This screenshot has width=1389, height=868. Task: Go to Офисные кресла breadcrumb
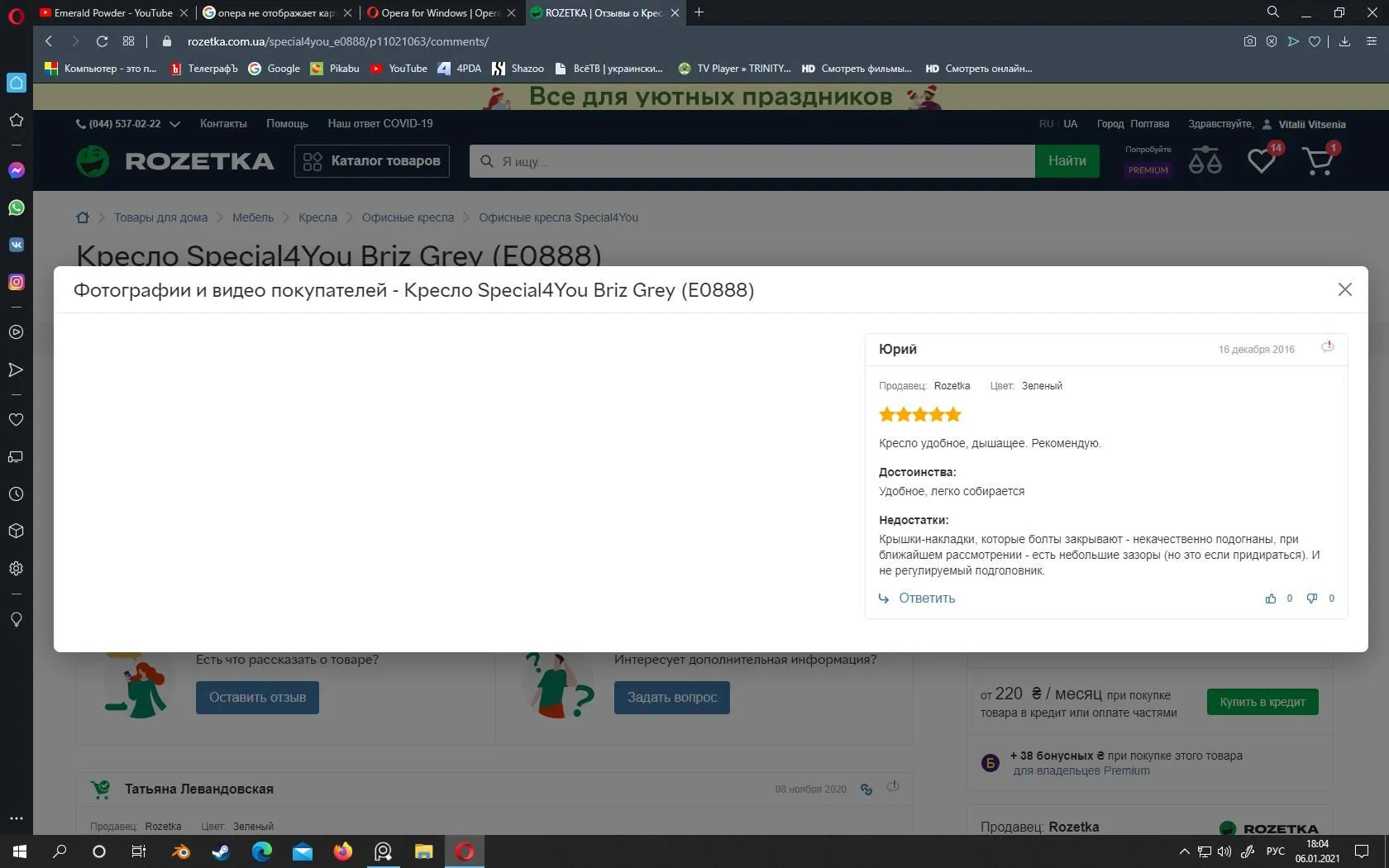click(x=408, y=217)
